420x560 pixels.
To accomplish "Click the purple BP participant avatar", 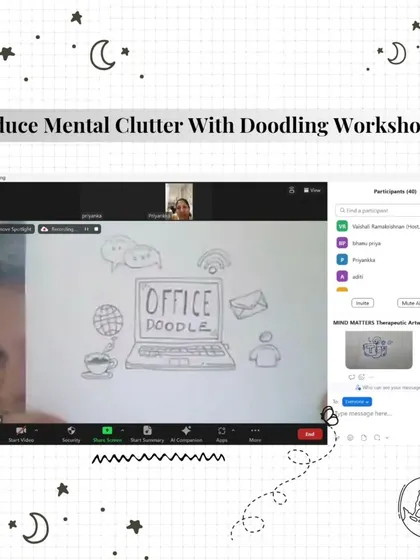I will 342,243.
